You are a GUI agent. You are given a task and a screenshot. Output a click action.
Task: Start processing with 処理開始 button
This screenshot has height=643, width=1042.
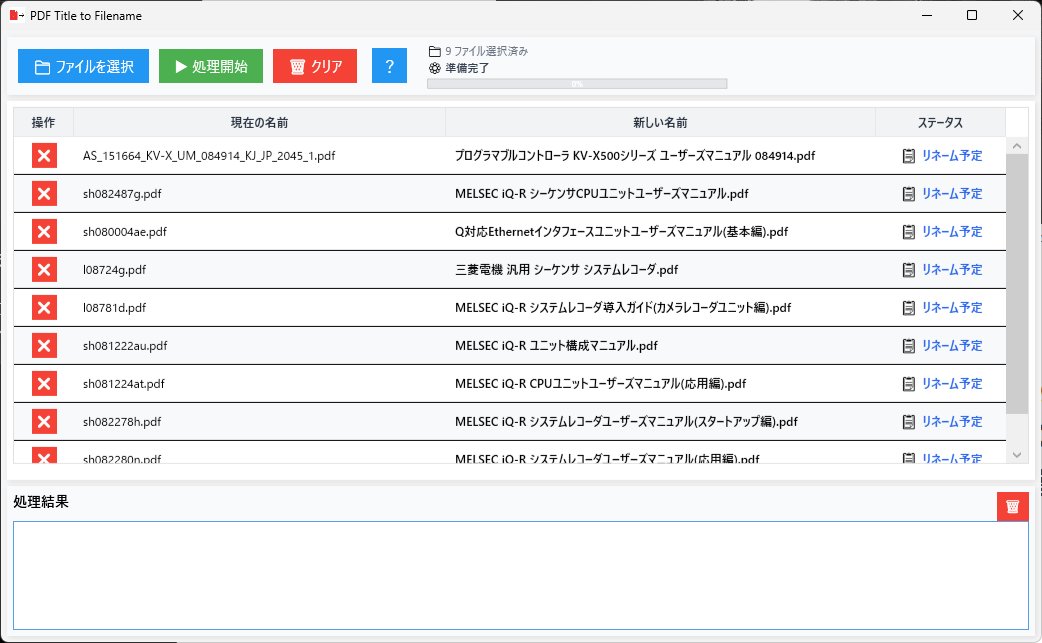(211, 66)
